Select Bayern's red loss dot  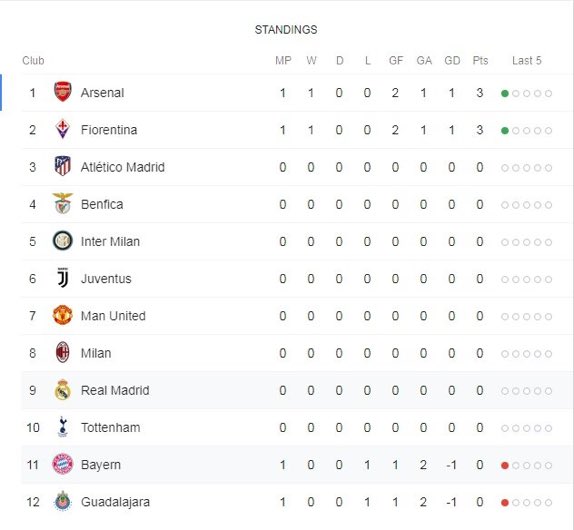pos(505,466)
